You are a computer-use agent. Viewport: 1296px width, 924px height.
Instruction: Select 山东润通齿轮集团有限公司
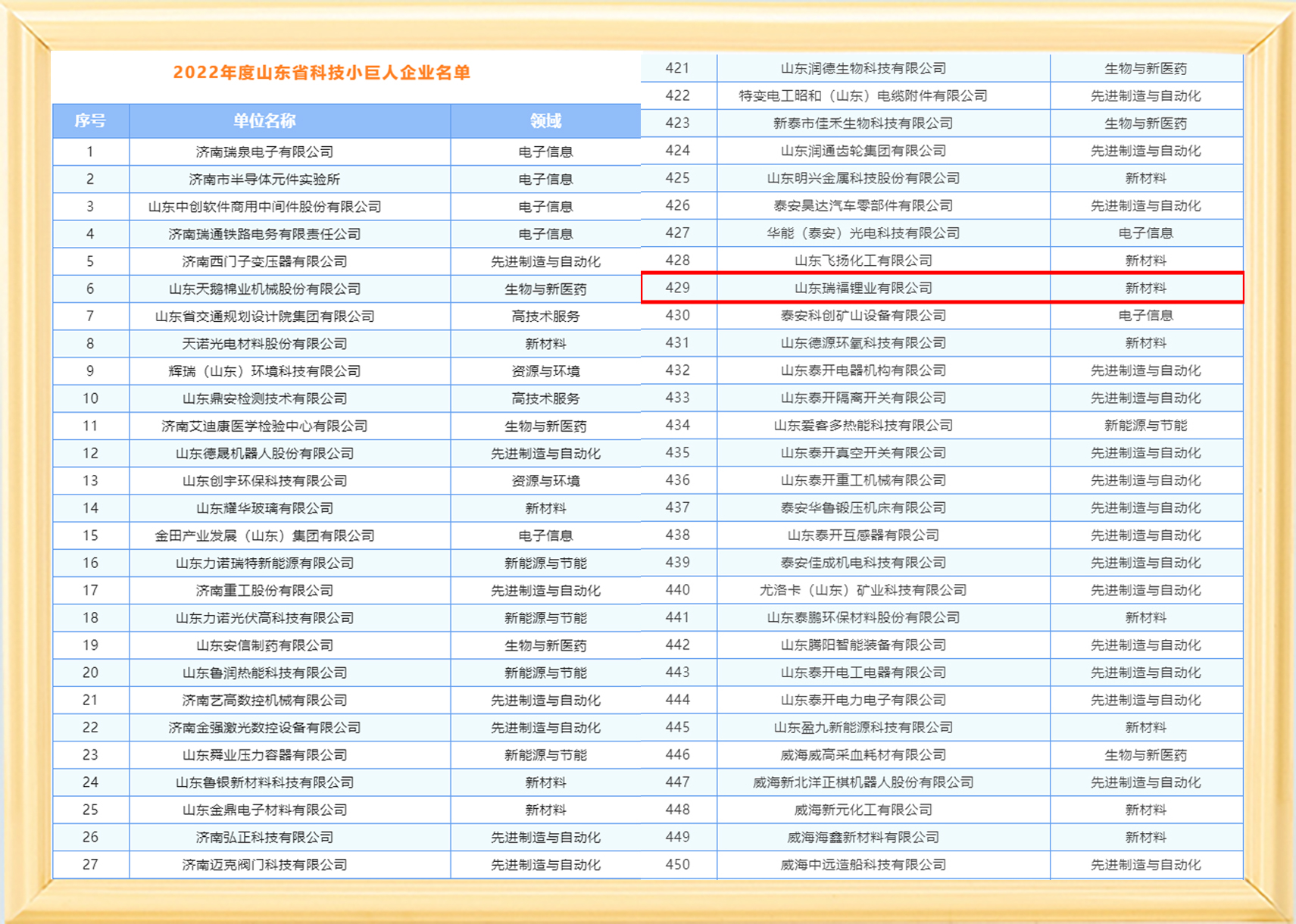(x=863, y=151)
